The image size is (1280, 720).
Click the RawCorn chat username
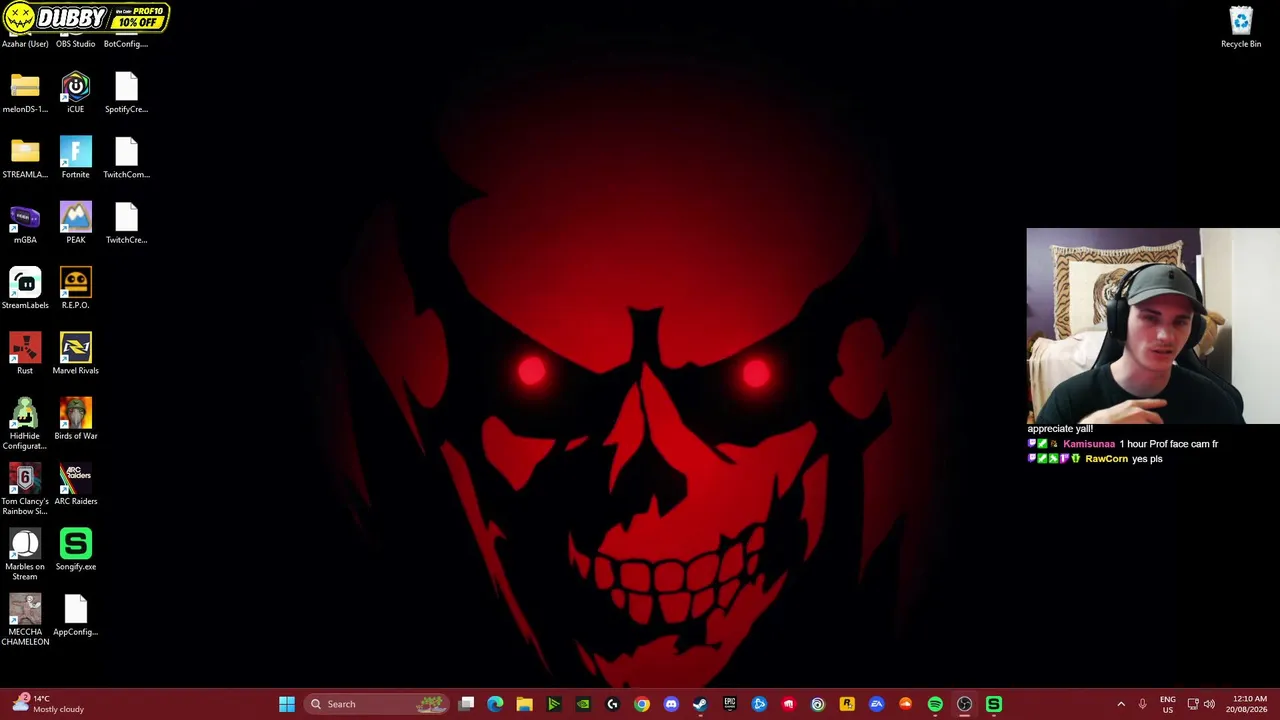(1106, 459)
